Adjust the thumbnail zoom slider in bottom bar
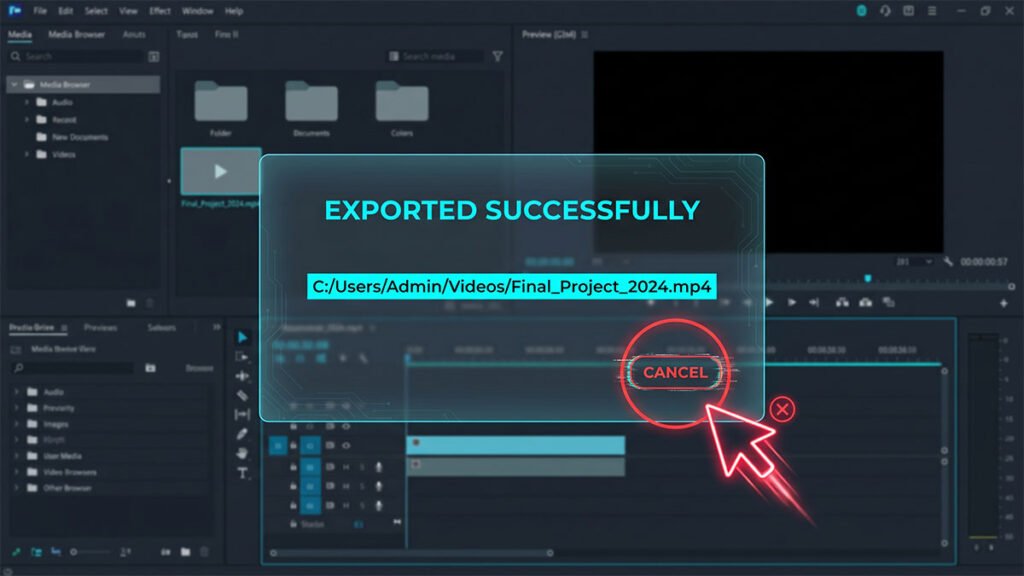The height and width of the screenshot is (576, 1024). (x=91, y=552)
